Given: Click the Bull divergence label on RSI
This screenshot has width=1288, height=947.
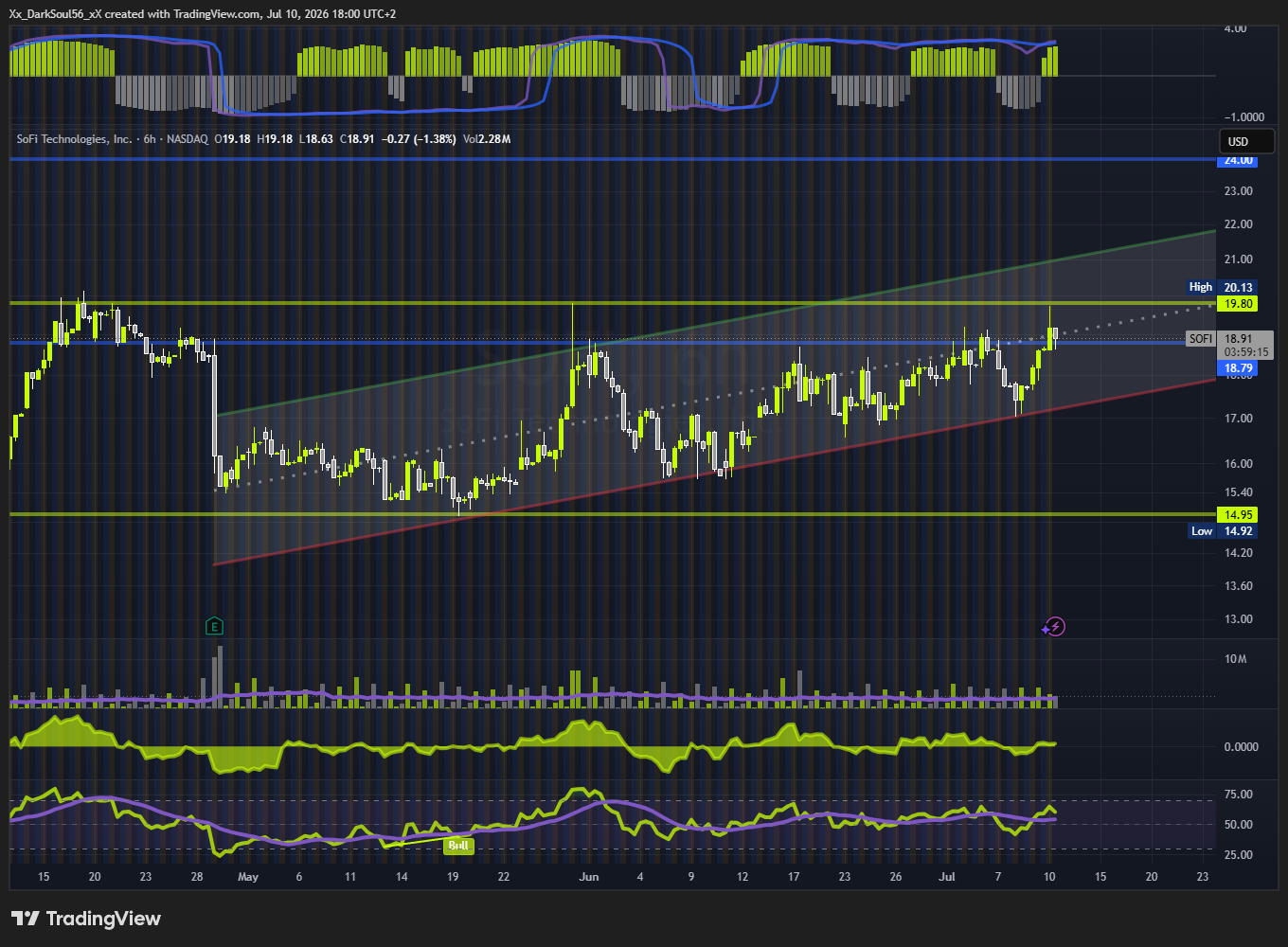Looking at the screenshot, I should 458,846.
